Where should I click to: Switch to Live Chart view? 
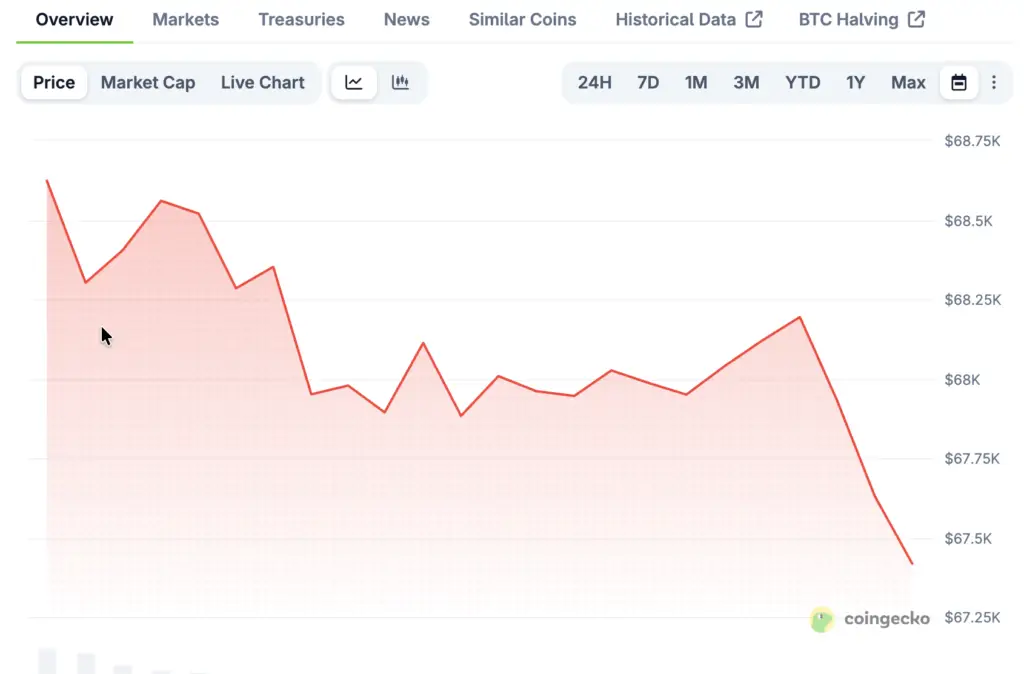(x=263, y=83)
